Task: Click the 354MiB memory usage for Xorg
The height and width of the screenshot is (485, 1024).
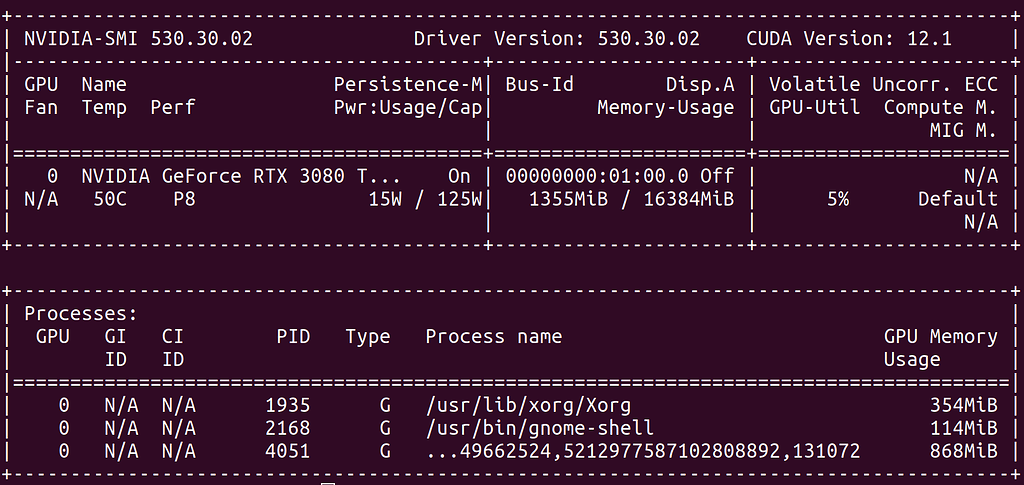Action: [x=963, y=405]
